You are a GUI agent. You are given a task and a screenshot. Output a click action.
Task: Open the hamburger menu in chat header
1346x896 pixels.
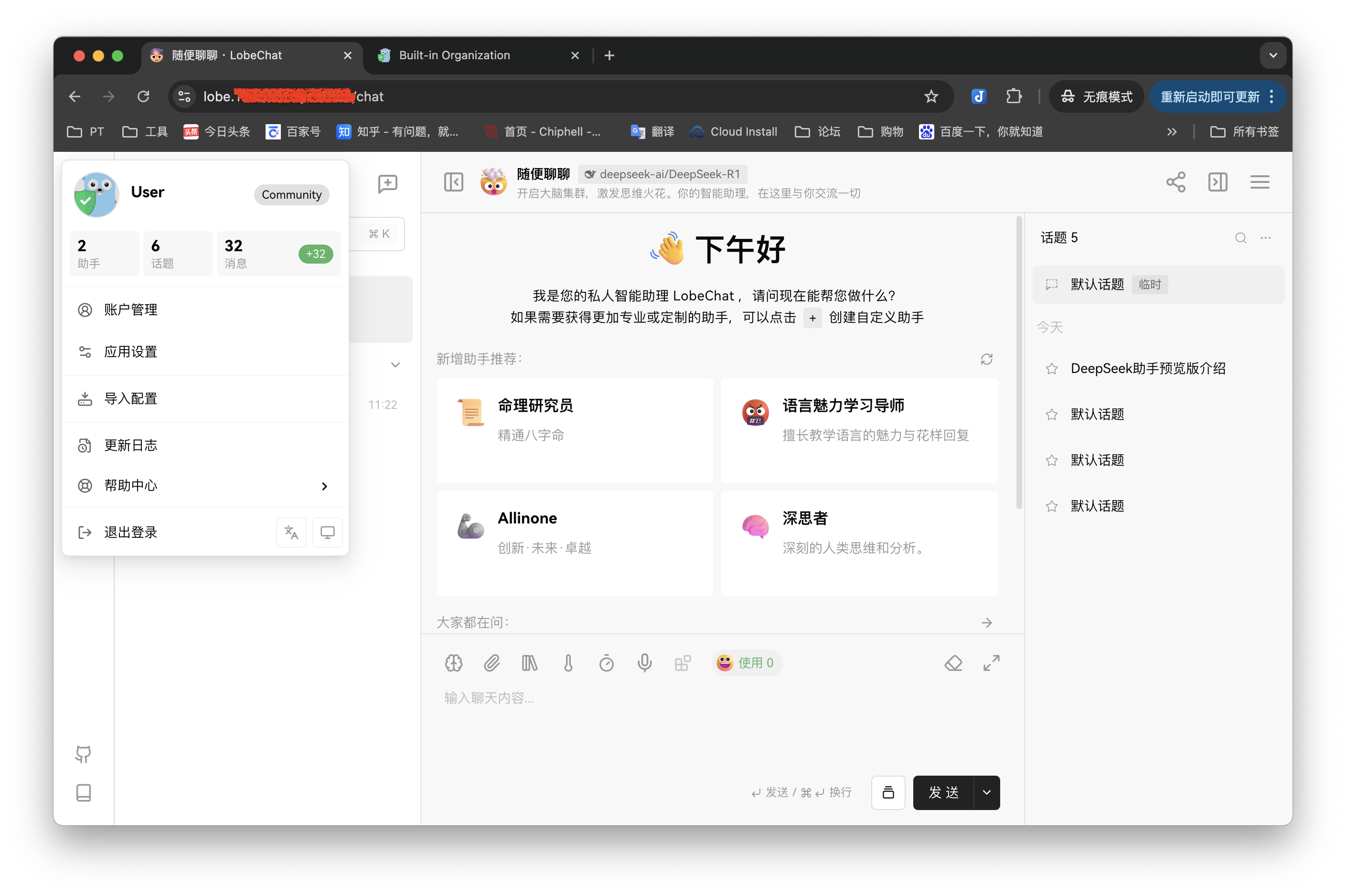[1259, 182]
